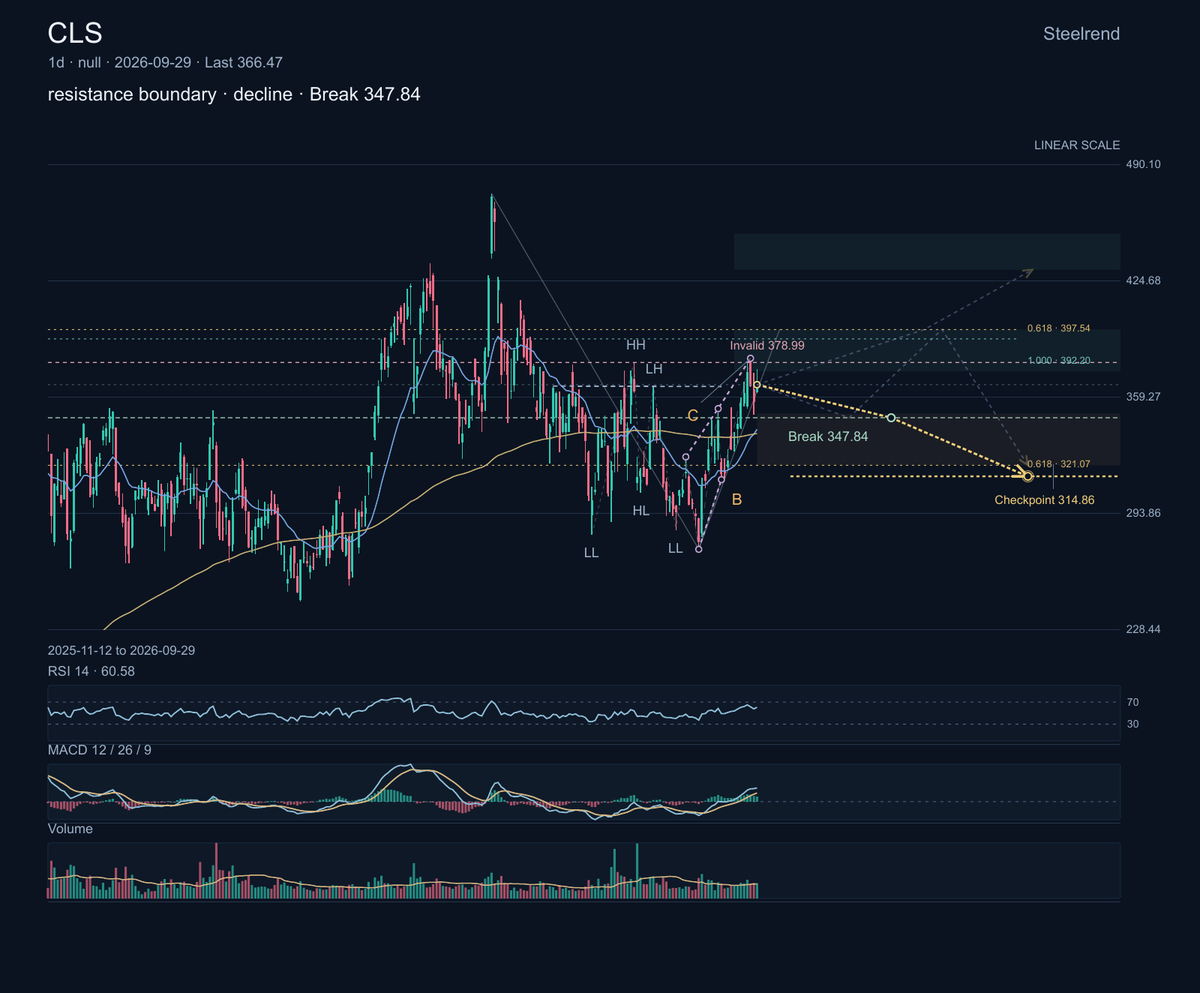
Task: Click the HL swing label
Action: pyautogui.click(x=641, y=511)
